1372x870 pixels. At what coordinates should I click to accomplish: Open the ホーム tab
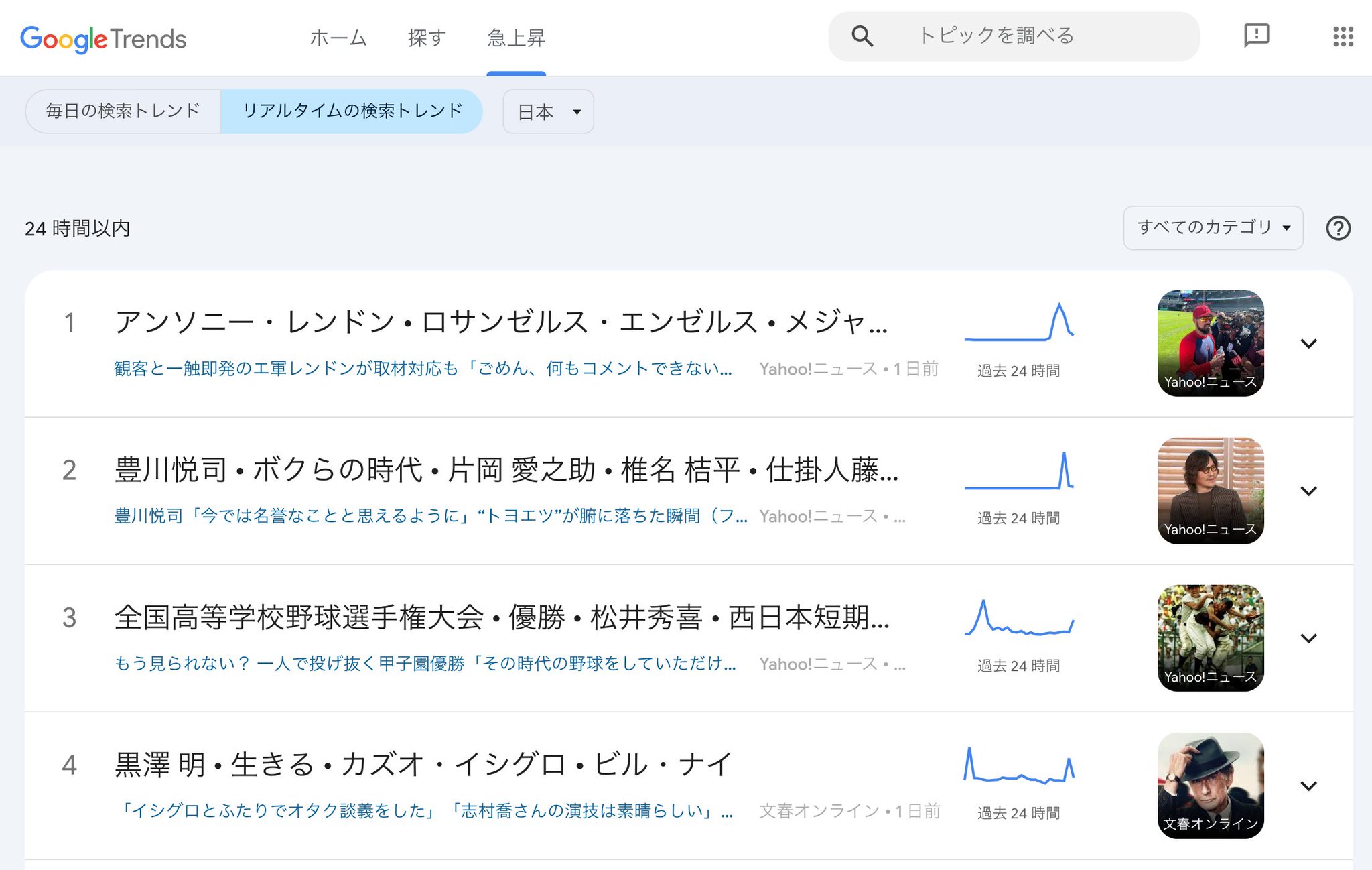pyautogui.click(x=338, y=38)
